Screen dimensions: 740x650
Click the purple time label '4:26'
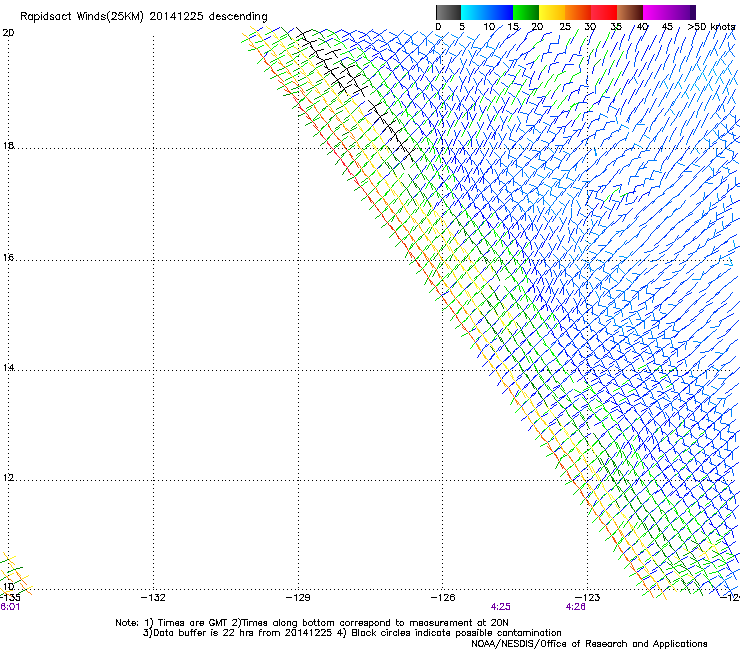575,607
